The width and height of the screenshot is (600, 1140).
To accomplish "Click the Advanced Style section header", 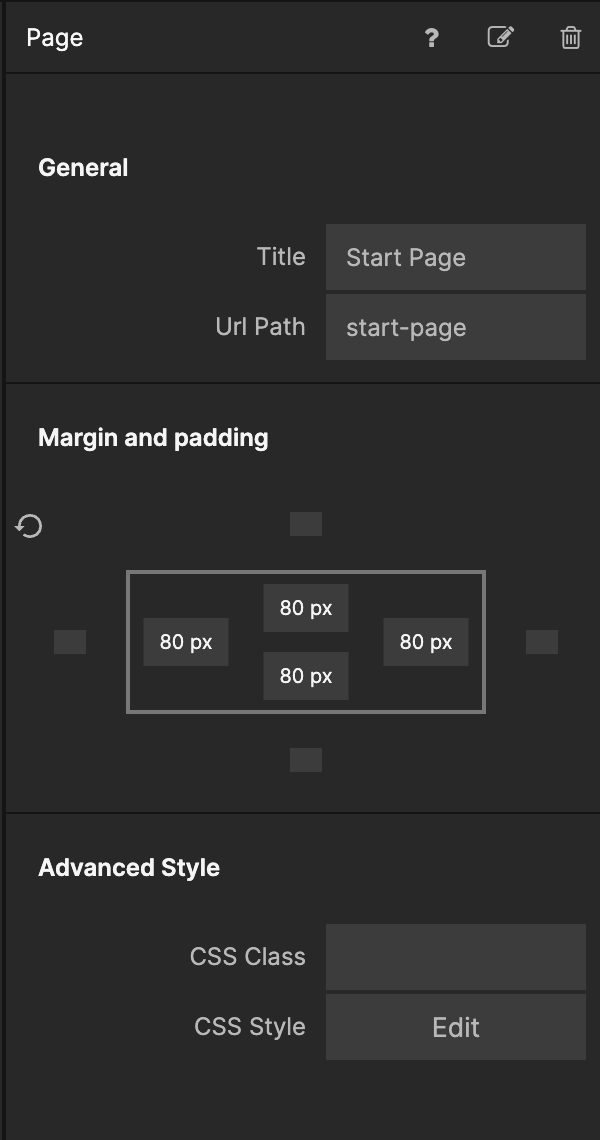I will click(x=129, y=868).
